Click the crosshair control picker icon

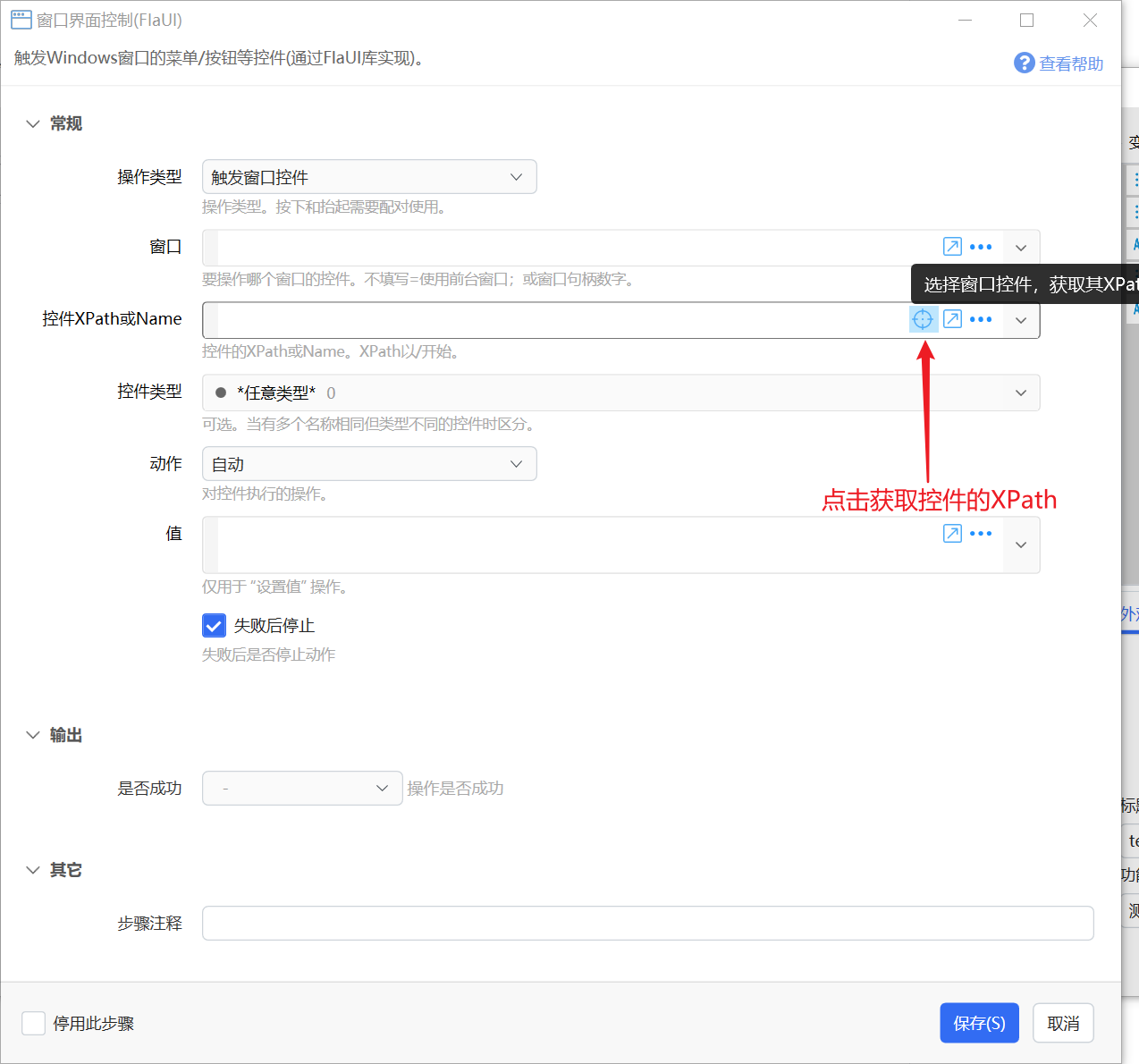pos(923,319)
